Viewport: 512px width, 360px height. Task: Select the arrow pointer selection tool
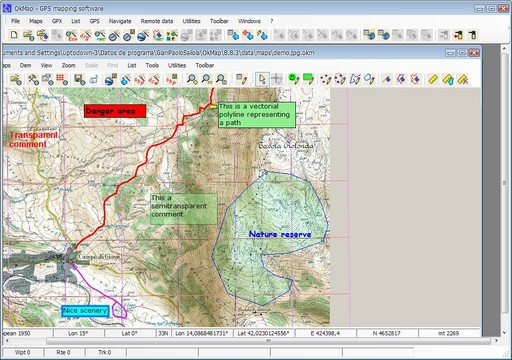point(262,79)
